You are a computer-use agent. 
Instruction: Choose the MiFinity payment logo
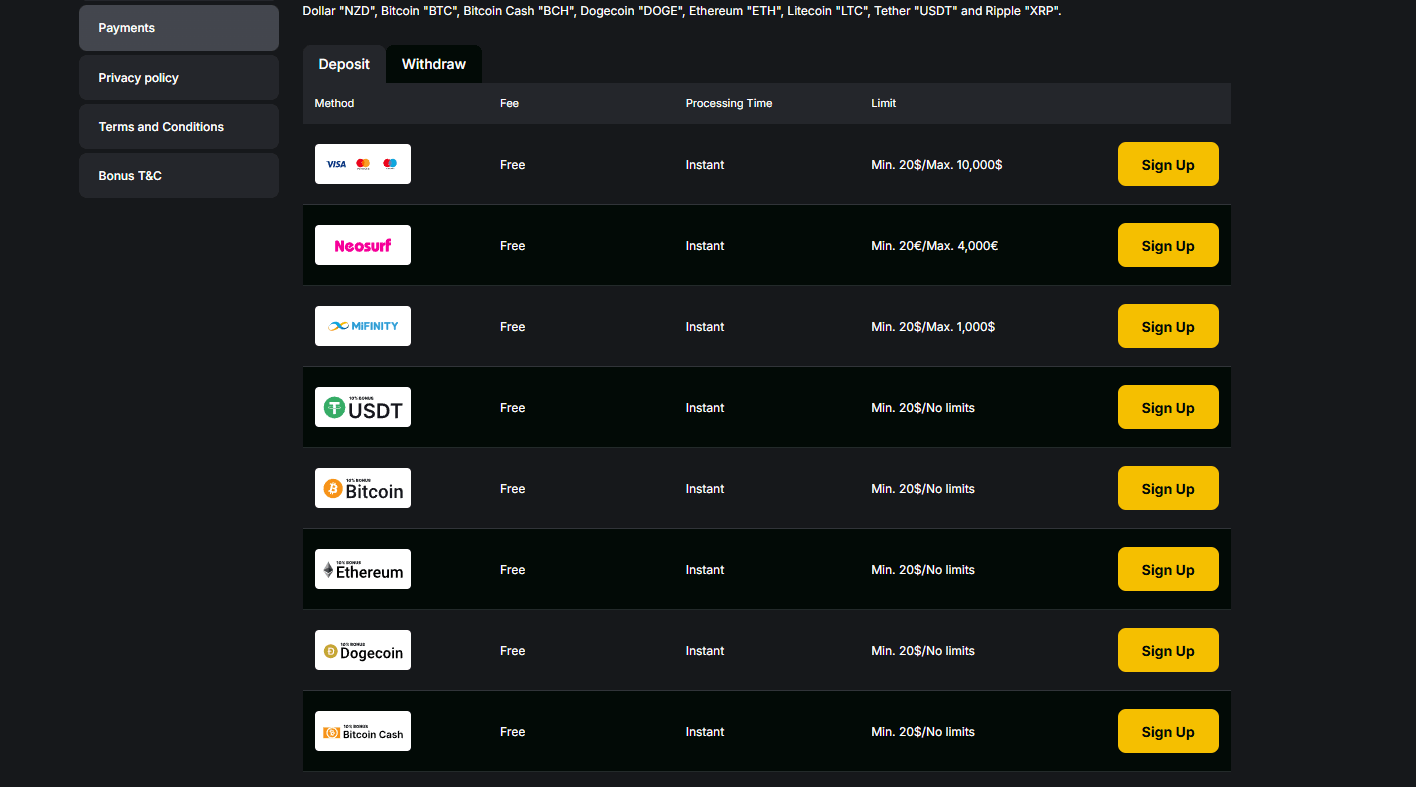(x=363, y=326)
